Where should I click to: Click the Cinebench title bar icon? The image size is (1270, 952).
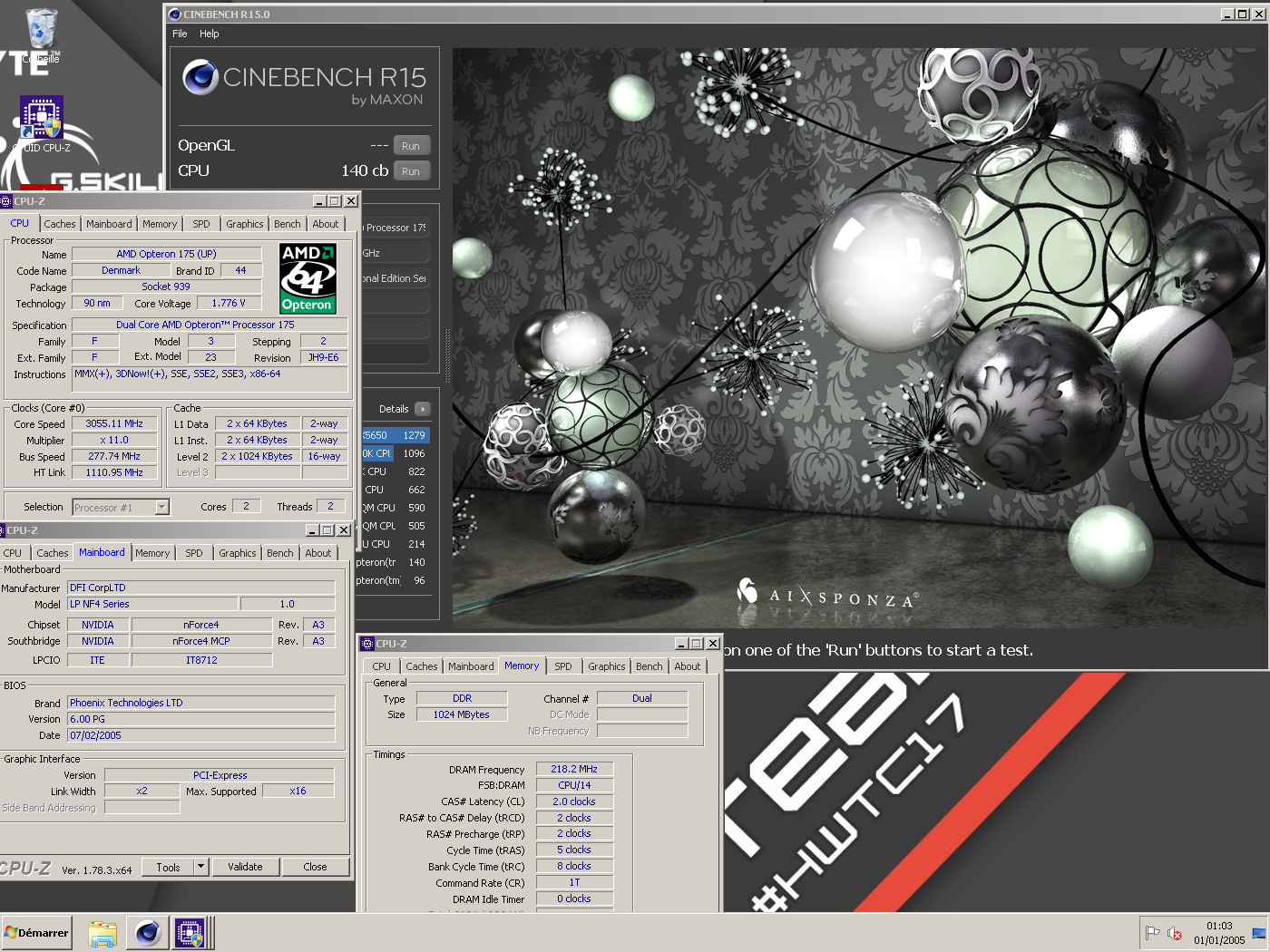[175, 15]
